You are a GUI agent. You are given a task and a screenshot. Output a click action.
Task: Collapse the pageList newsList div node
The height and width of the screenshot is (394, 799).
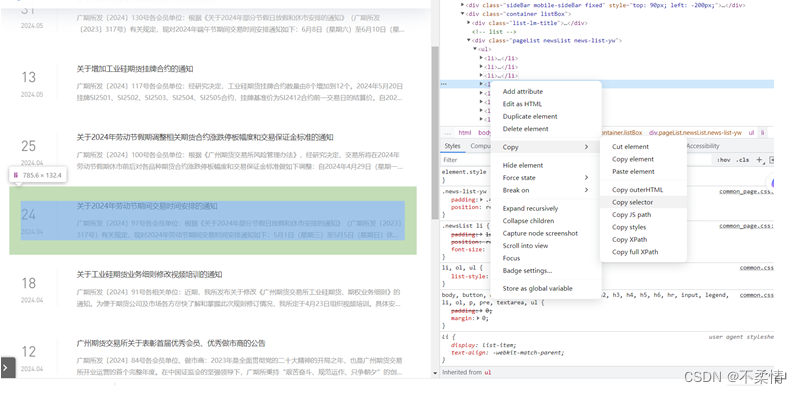469,40
